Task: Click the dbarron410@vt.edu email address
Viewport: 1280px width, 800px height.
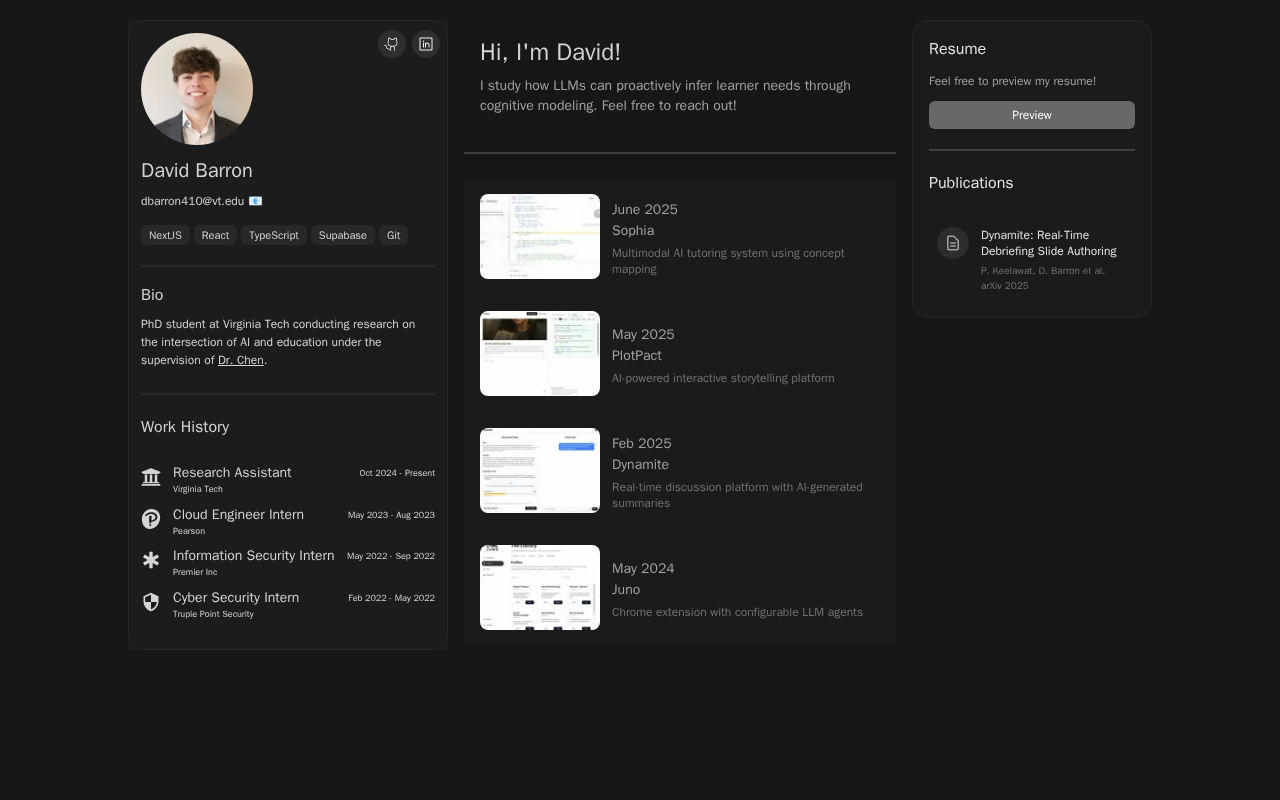Action: [193, 201]
